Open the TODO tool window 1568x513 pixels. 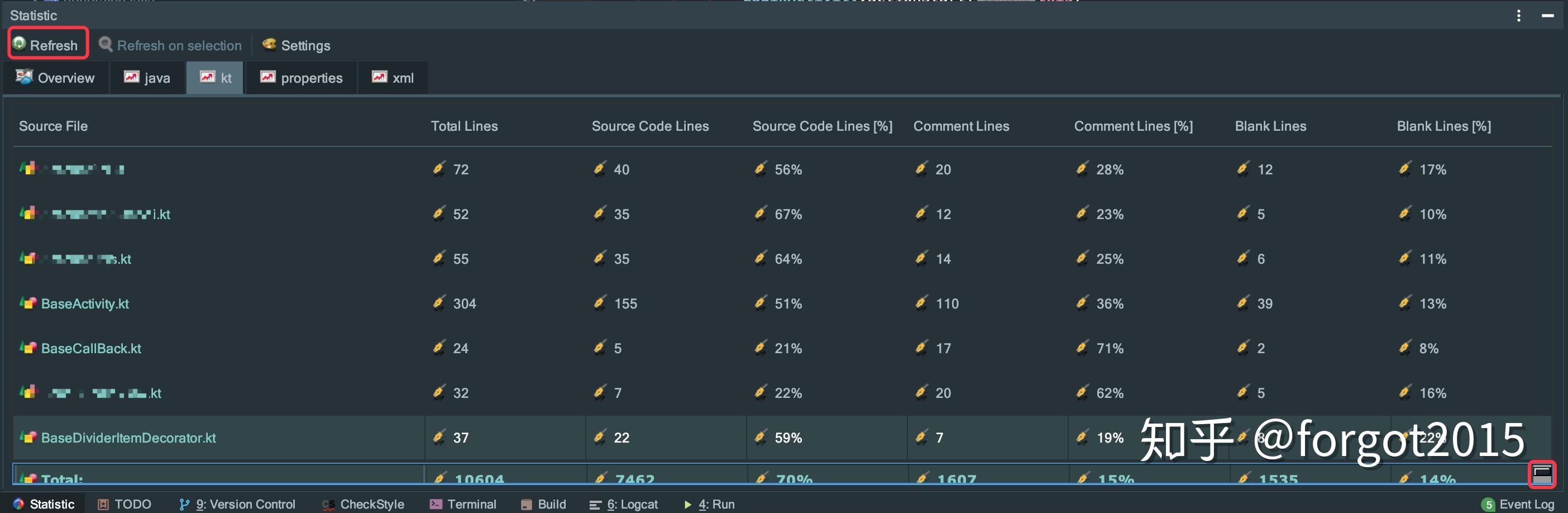point(125,504)
